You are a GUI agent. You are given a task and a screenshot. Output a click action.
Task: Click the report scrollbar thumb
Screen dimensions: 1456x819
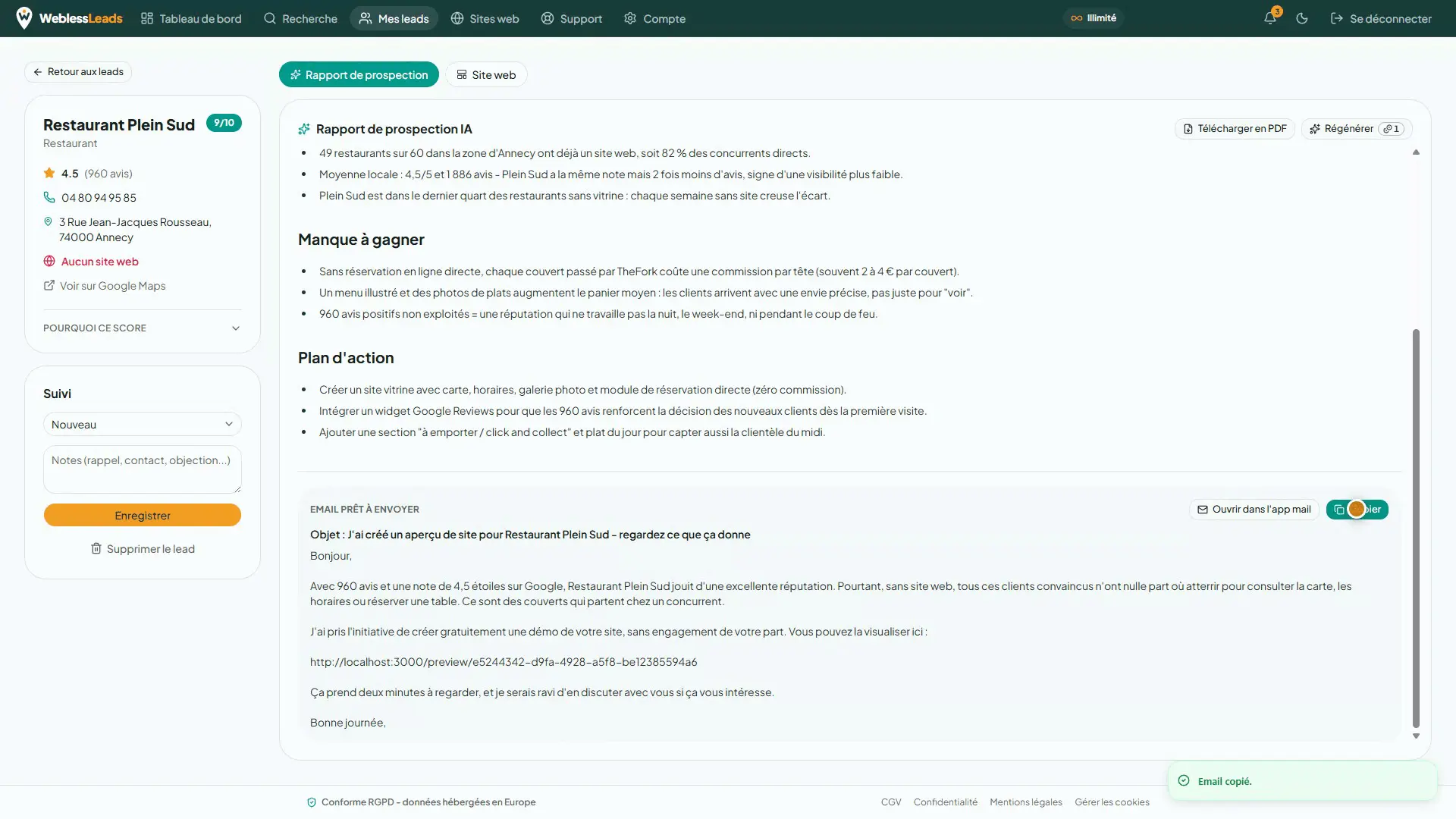1416,529
